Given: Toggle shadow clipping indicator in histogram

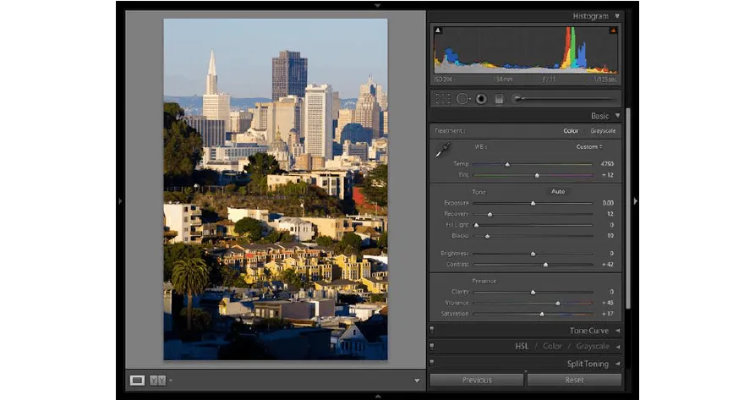Looking at the screenshot, I should [437, 30].
